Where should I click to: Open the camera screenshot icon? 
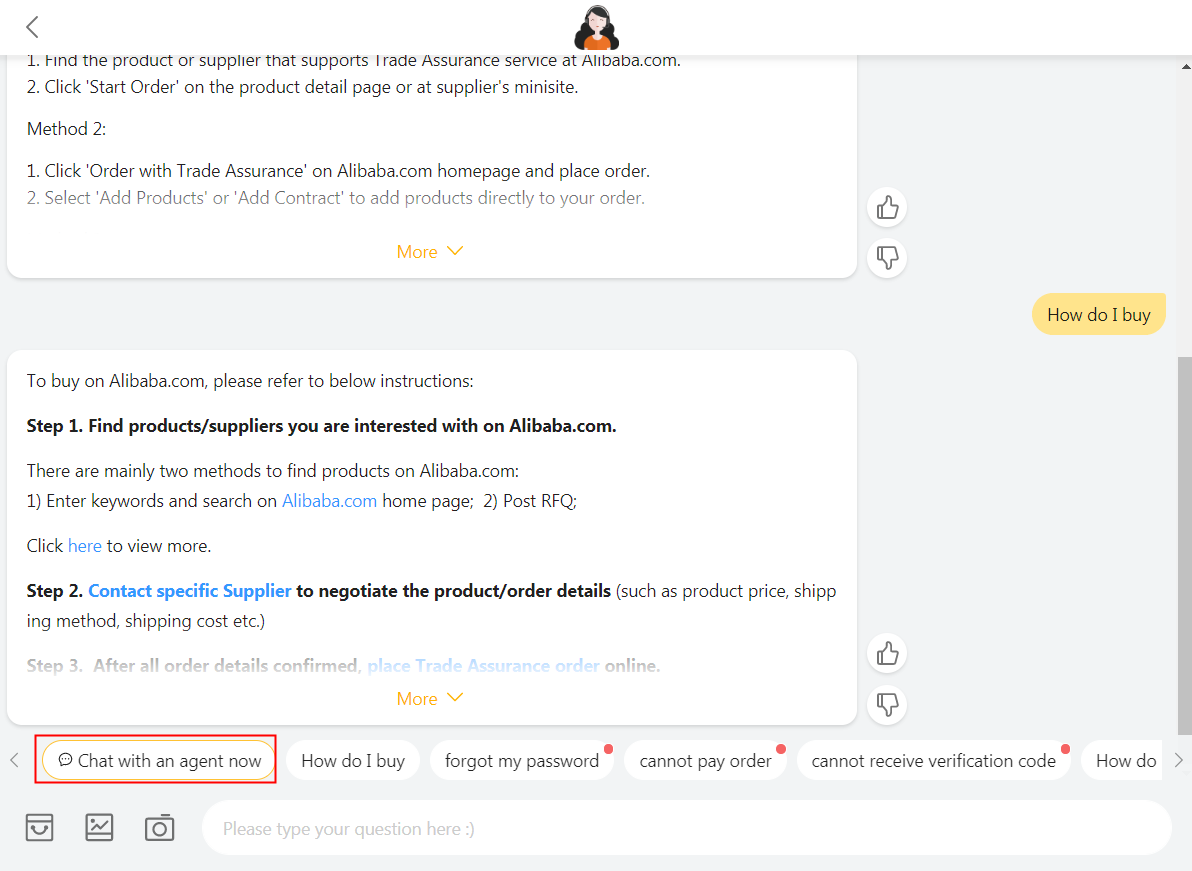[160, 827]
